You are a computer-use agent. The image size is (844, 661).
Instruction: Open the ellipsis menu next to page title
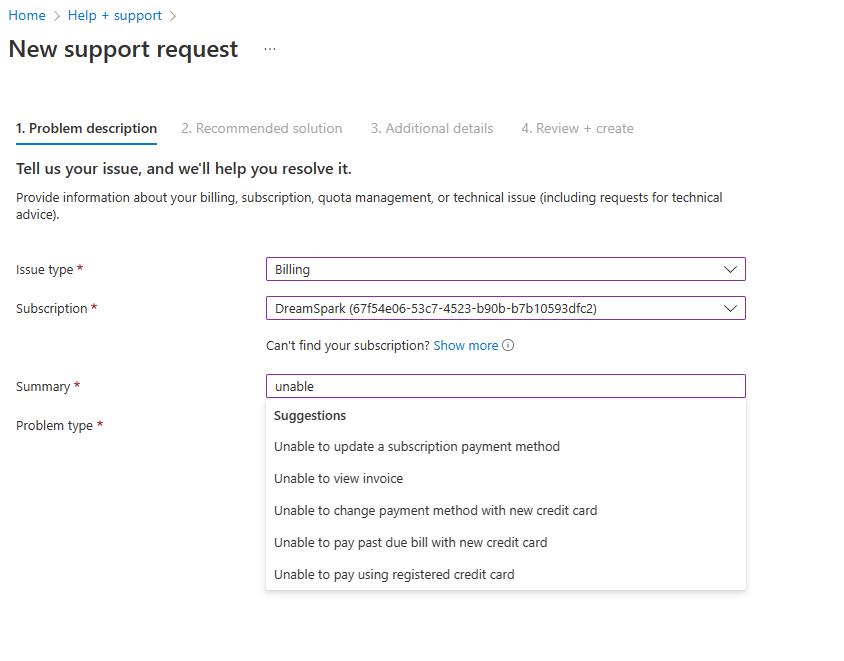(270, 49)
